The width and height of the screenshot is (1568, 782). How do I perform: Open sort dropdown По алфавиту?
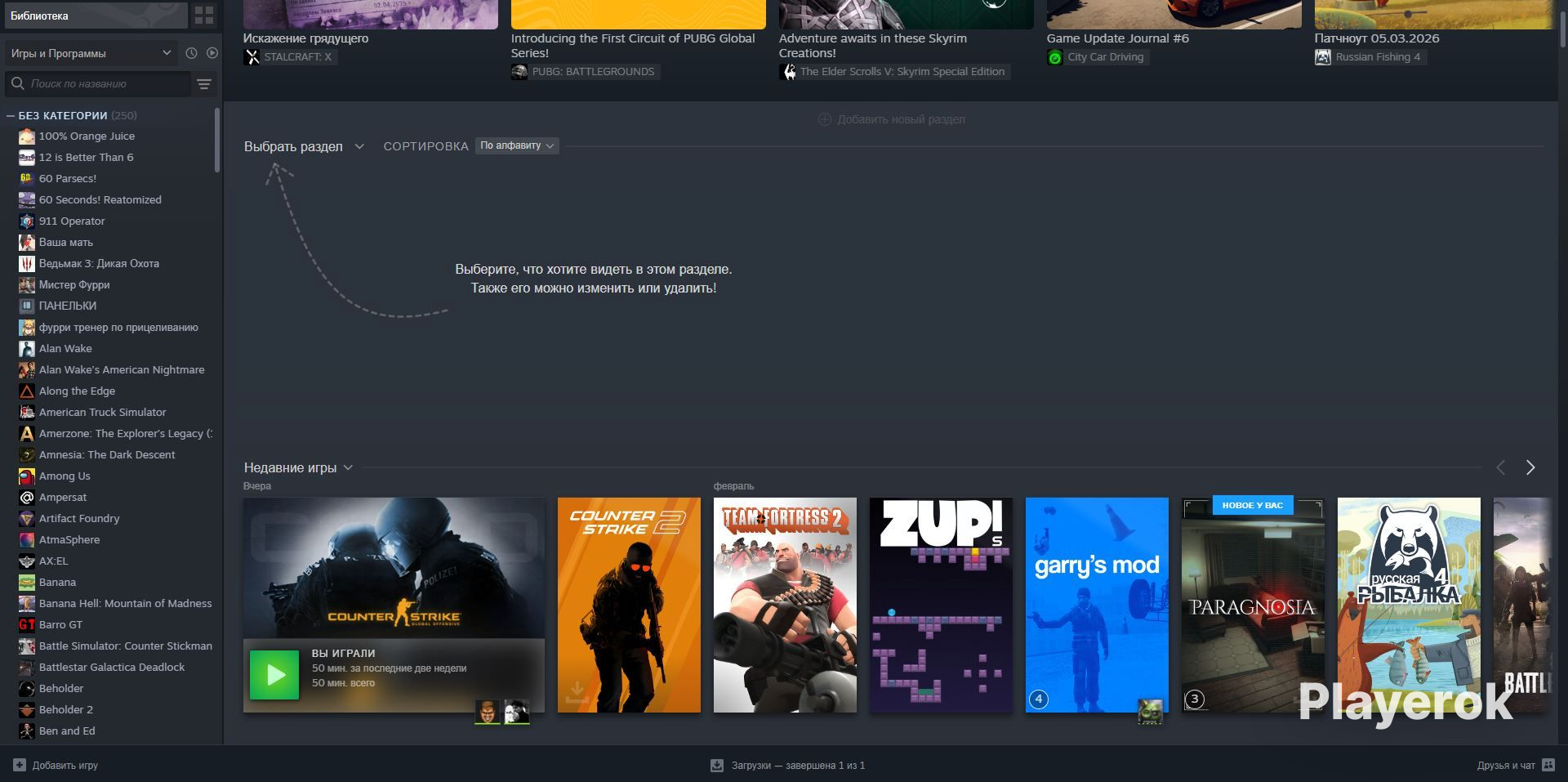tap(517, 145)
